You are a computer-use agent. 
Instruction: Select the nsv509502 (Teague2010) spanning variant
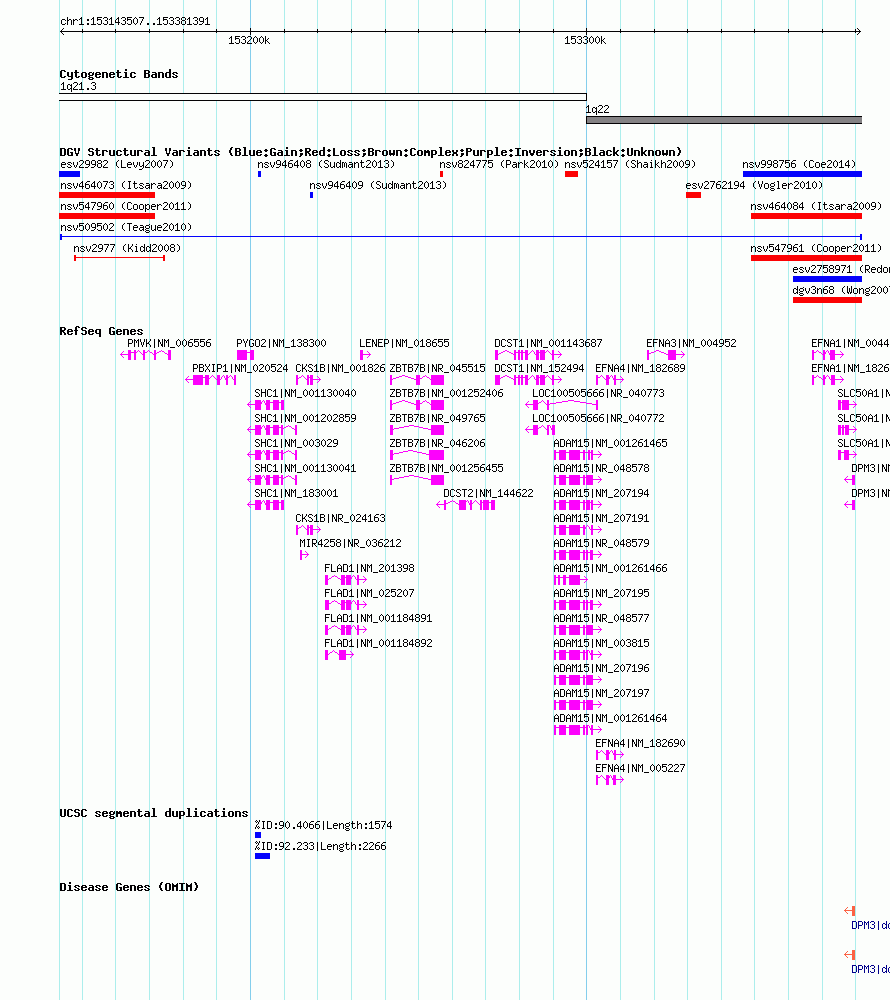point(461,237)
